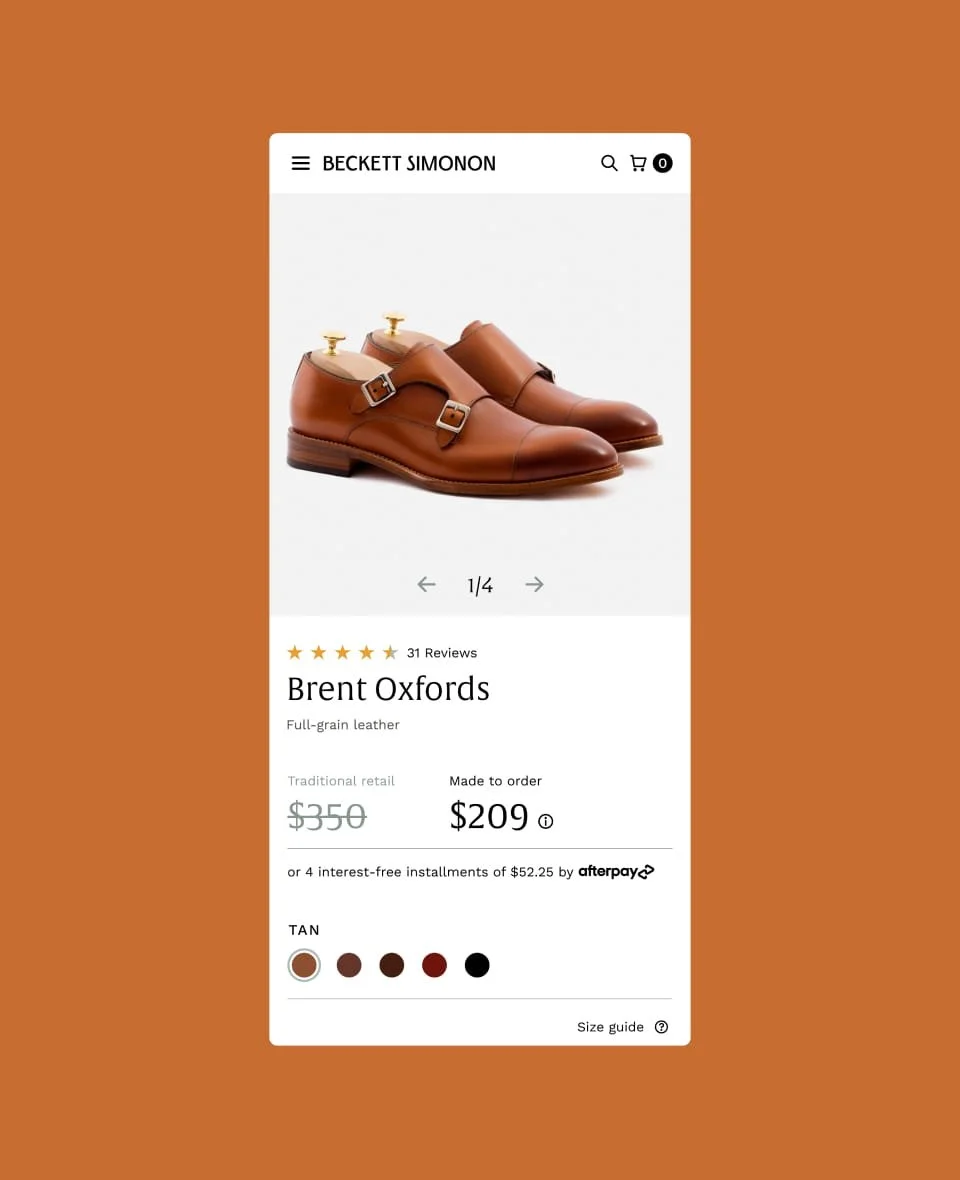960x1180 pixels.
Task: Click the Size guide question mark icon
Action: point(661,1027)
